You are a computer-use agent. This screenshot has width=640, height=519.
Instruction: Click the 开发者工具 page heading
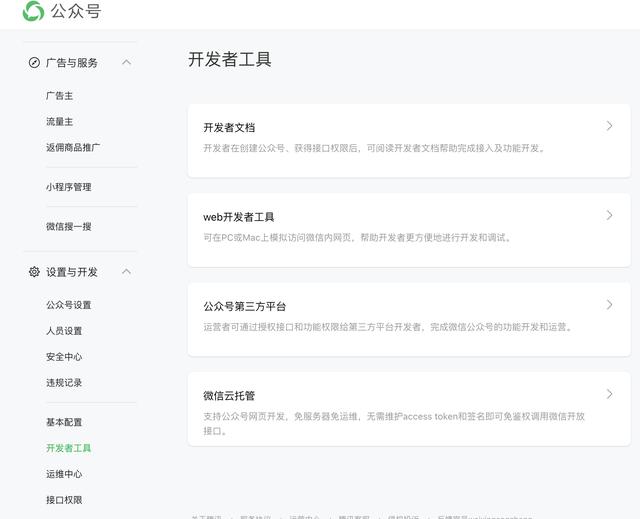click(x=230, y=60)
